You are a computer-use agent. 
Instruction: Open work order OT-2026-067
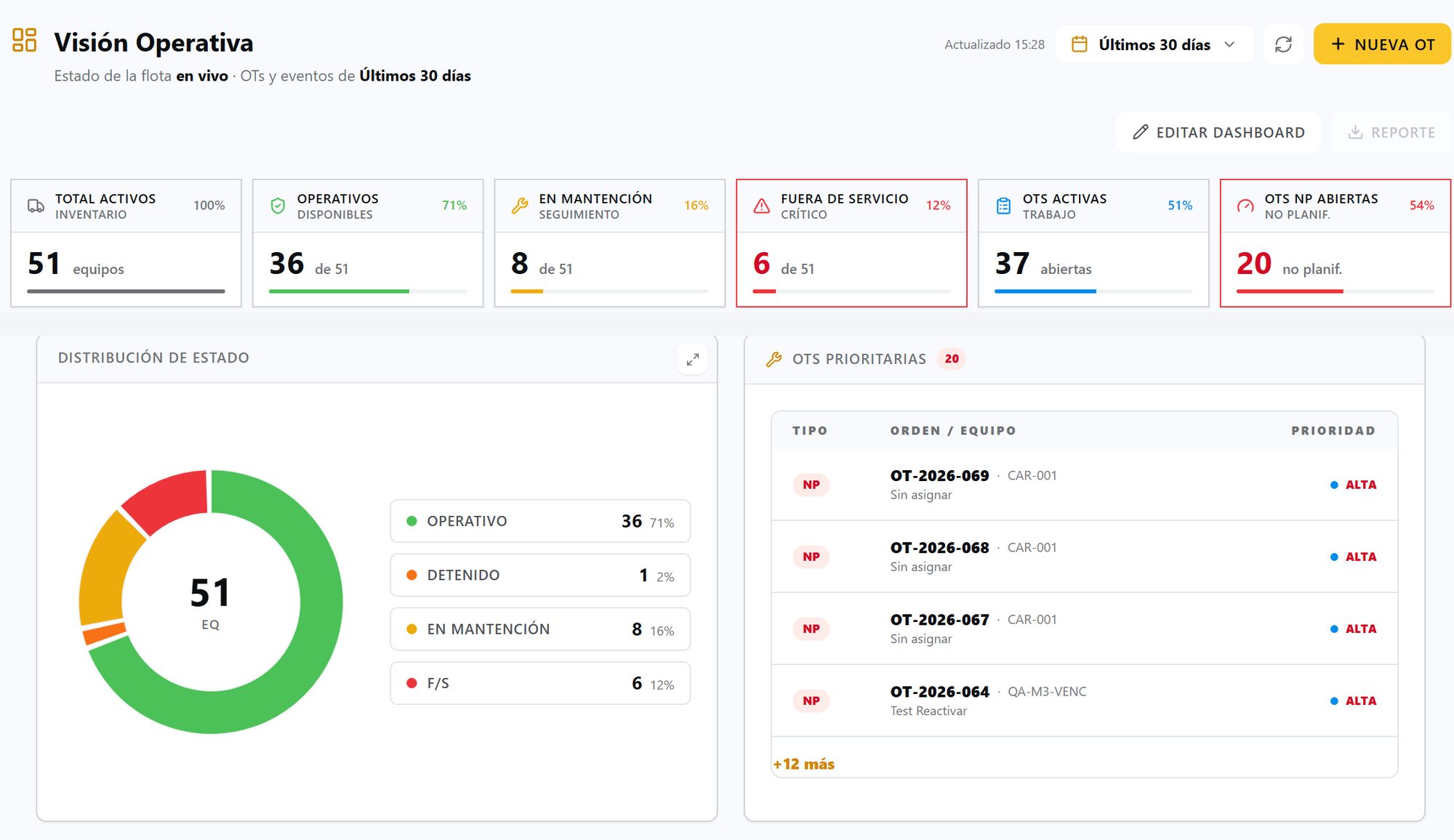[x=939, y=619]
